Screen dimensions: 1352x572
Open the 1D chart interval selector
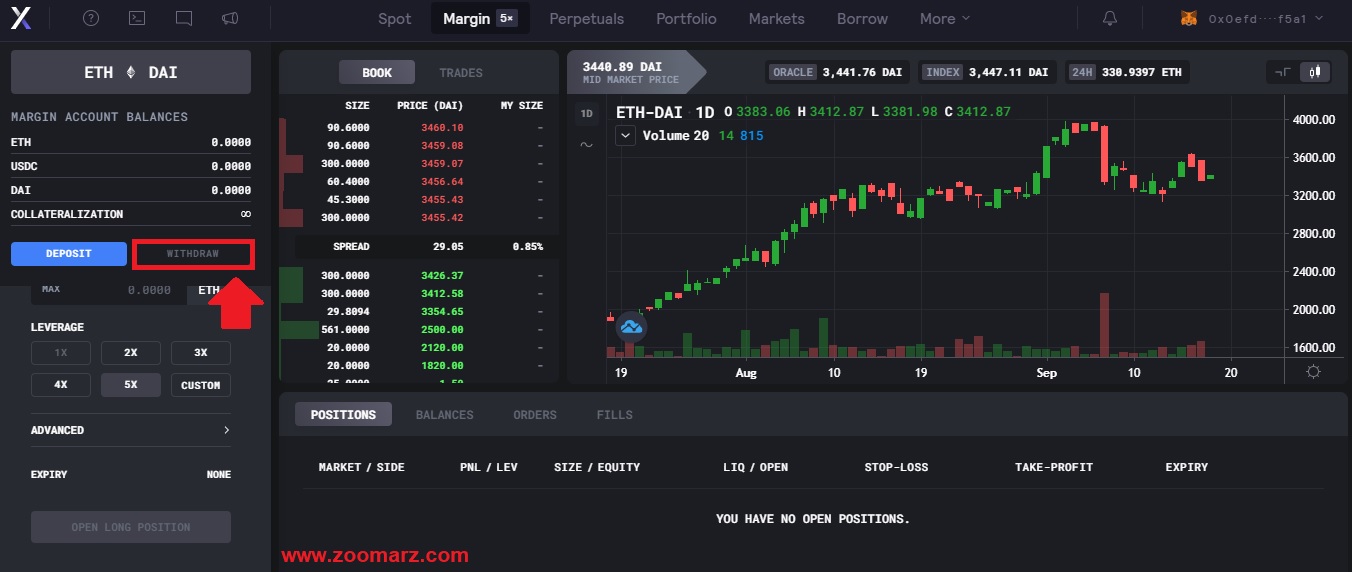586,114
